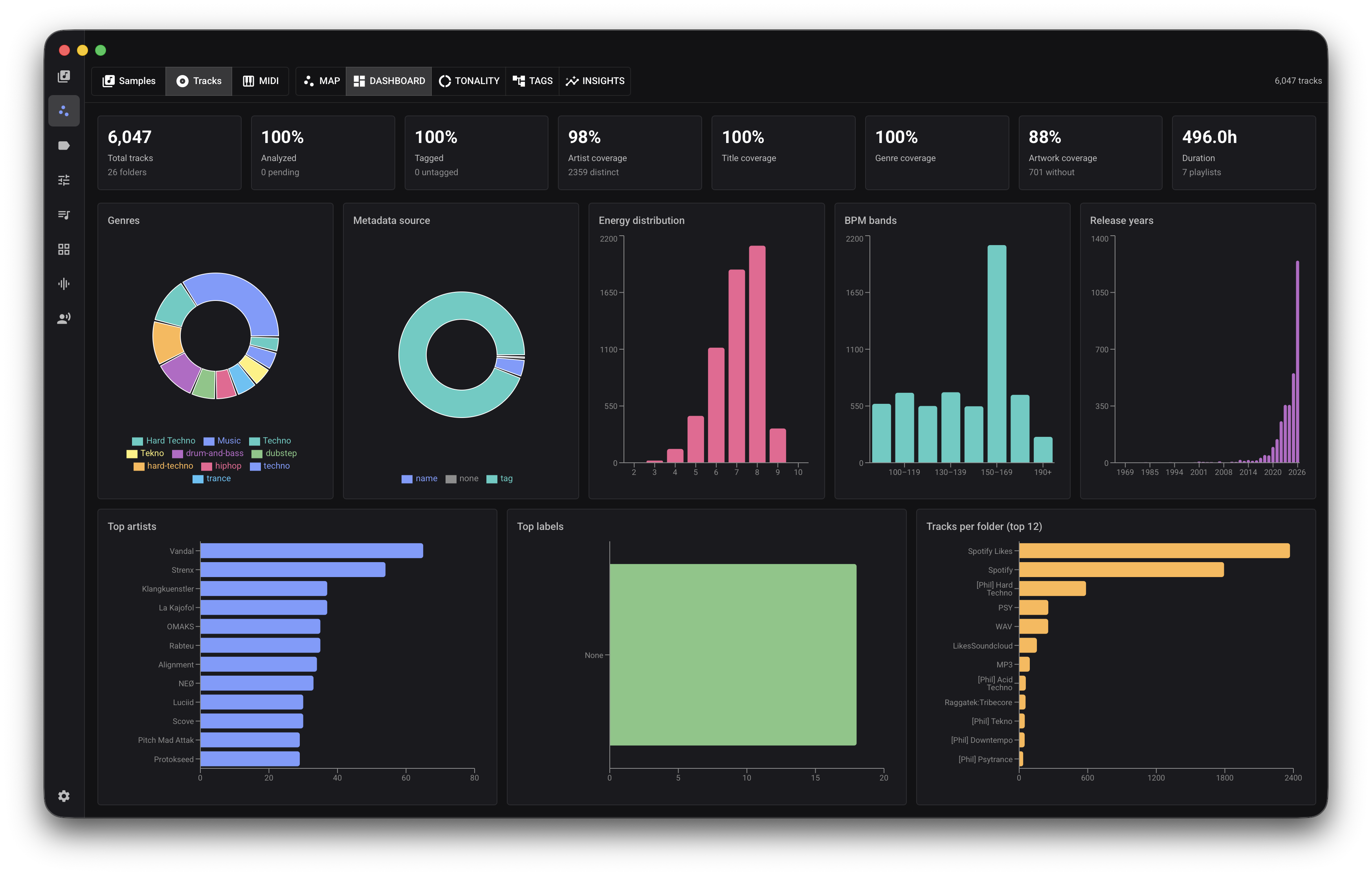
Task: Open settings gear in the sidebar
Action: pos(64,796)
